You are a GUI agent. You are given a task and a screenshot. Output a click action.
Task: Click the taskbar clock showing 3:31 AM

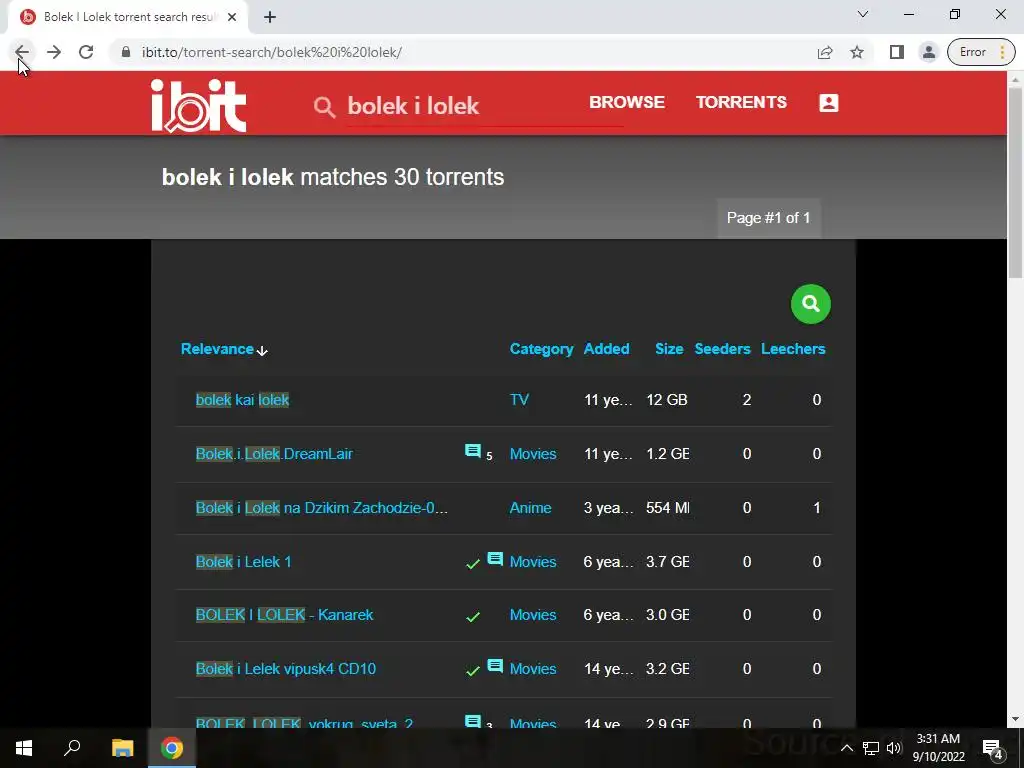click(938, 748)
